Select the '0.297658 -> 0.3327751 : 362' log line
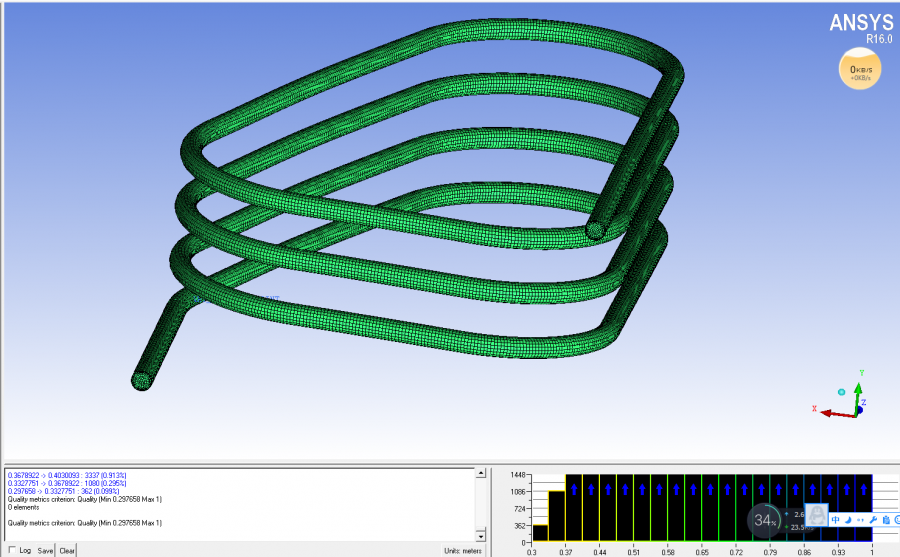The width and height of the screenshot is (900, 557). [x=63, y=492]
